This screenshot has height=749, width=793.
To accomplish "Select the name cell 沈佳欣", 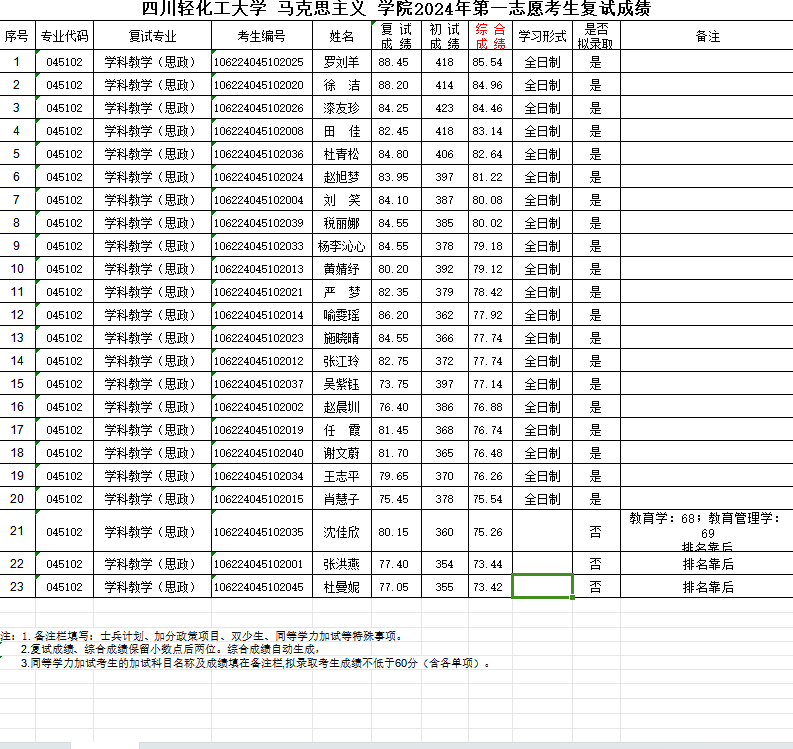I will coord(342,532).
